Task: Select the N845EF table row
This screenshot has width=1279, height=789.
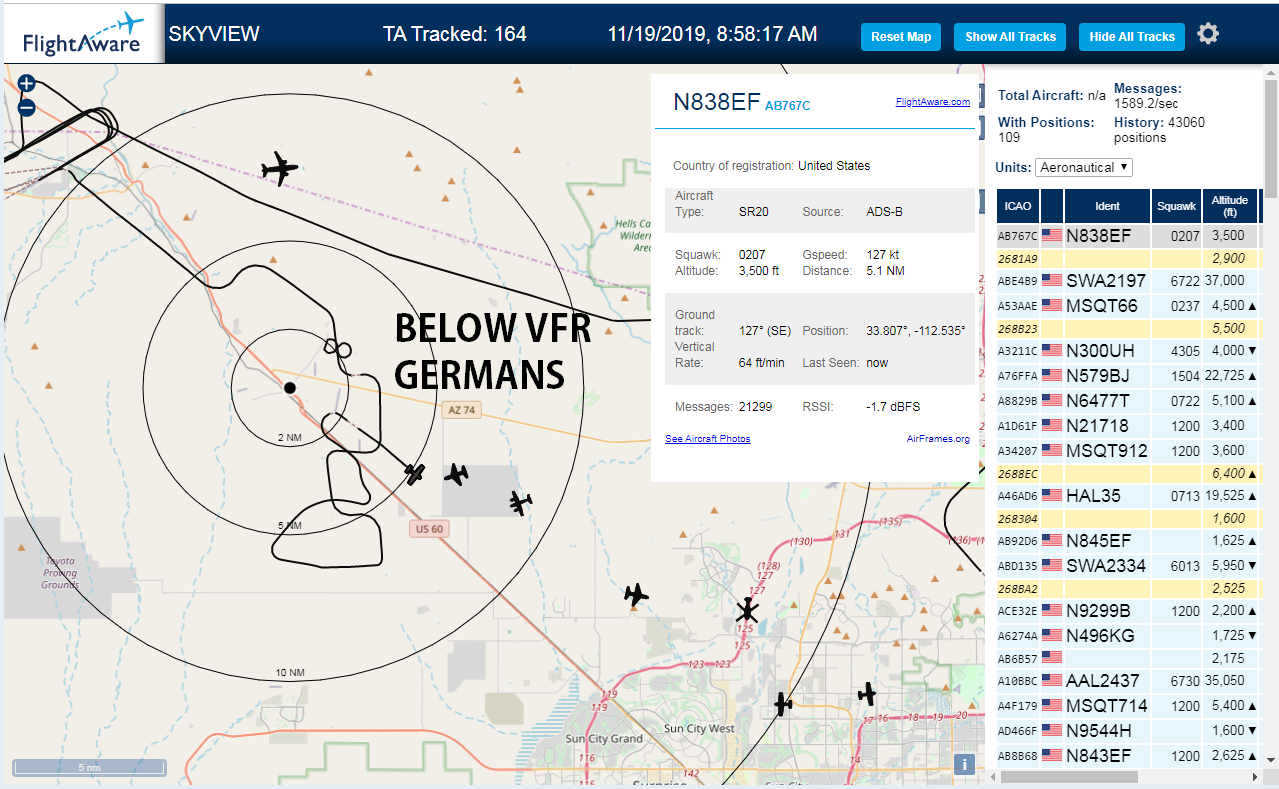Action: 1128,541
